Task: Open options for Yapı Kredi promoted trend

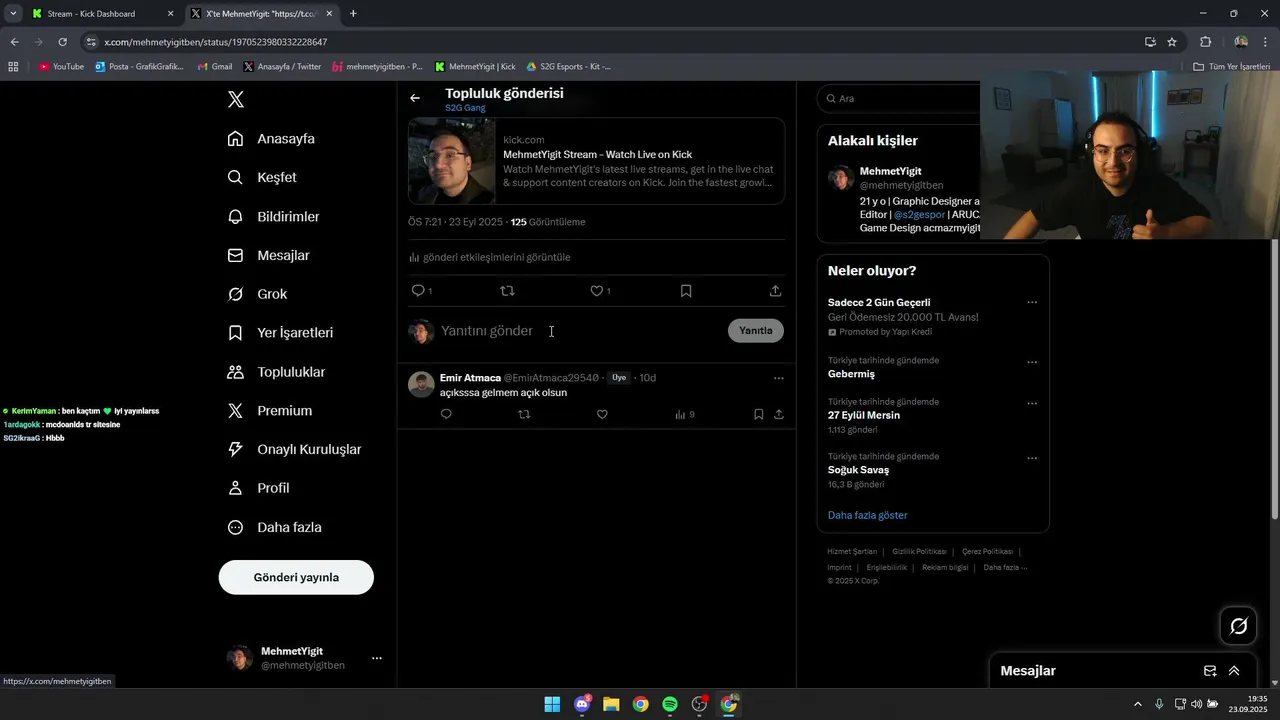Action: coord(1032,303)
